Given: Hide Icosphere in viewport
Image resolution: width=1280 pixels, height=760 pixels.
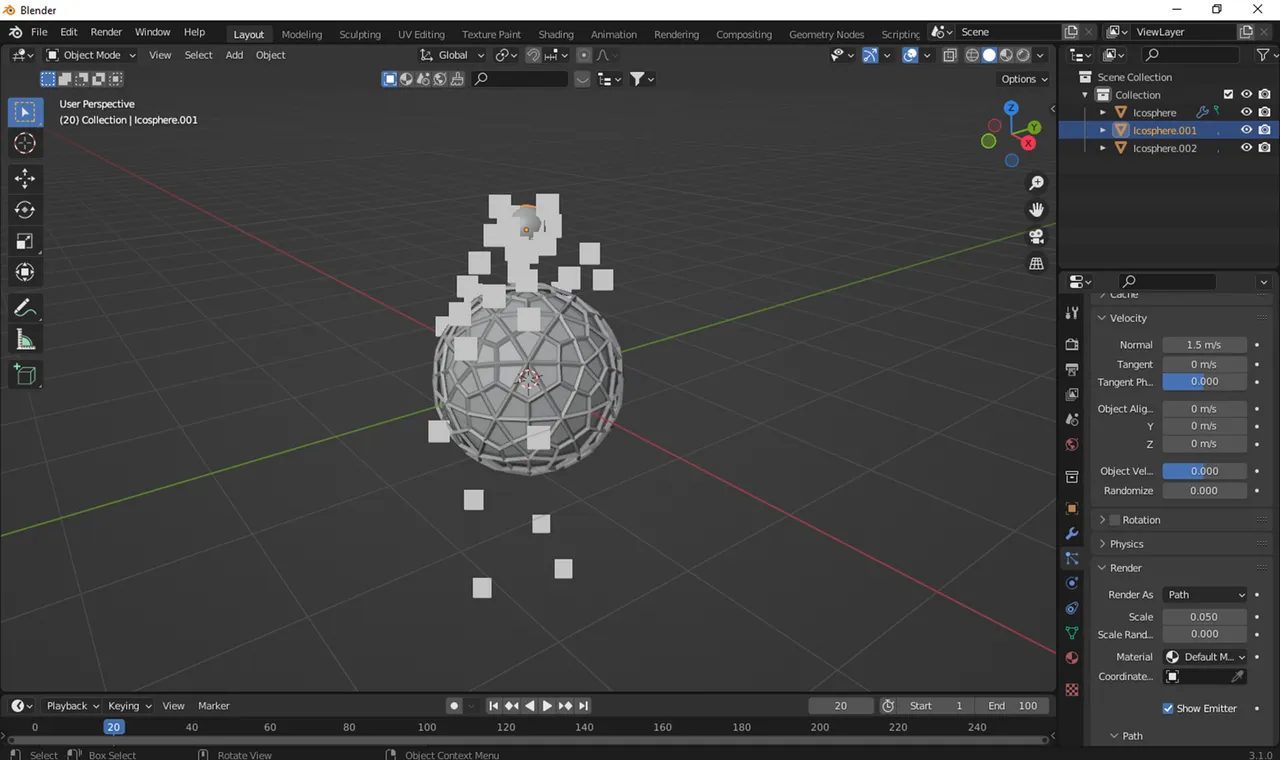Looking at the screenshot, I should click(1246, 112).
